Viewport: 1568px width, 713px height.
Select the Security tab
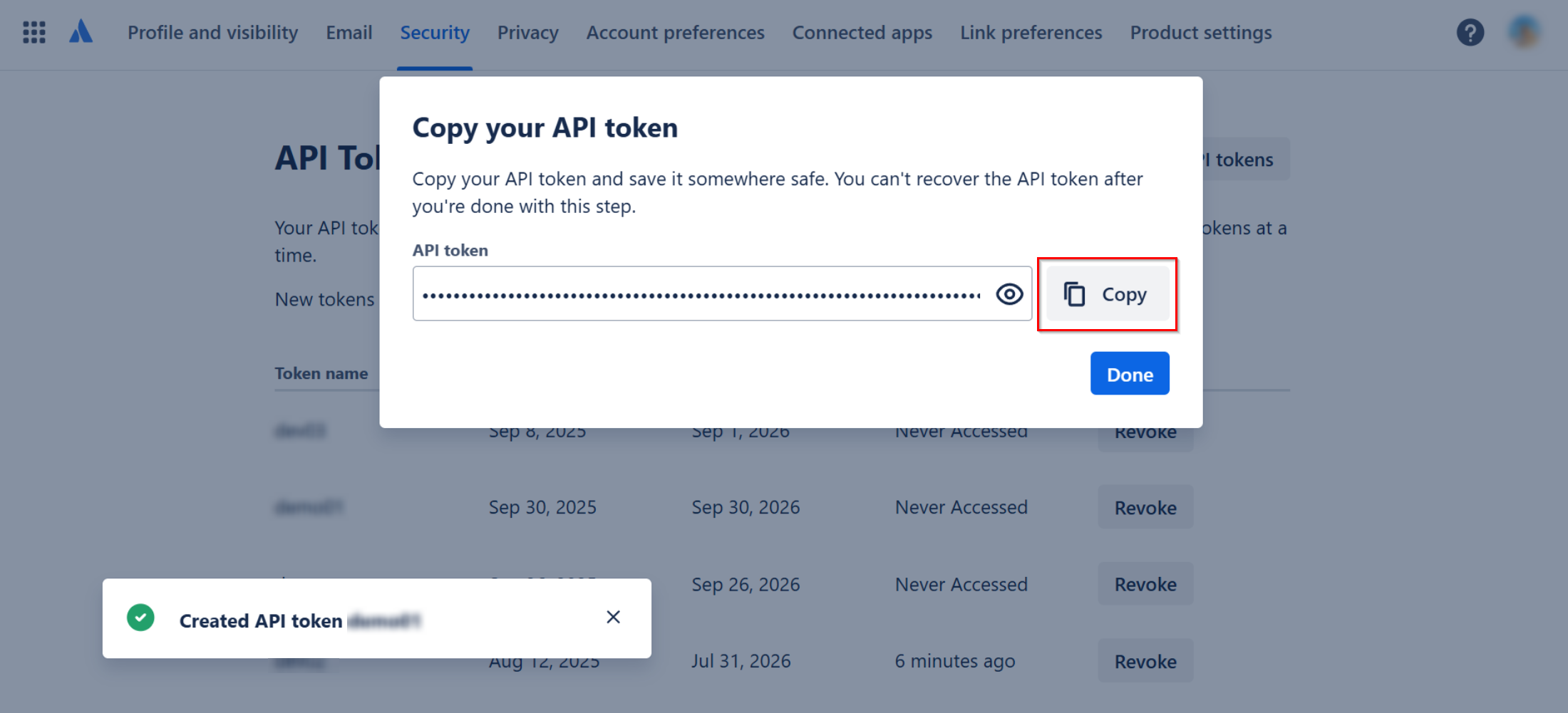coord(435,32)
